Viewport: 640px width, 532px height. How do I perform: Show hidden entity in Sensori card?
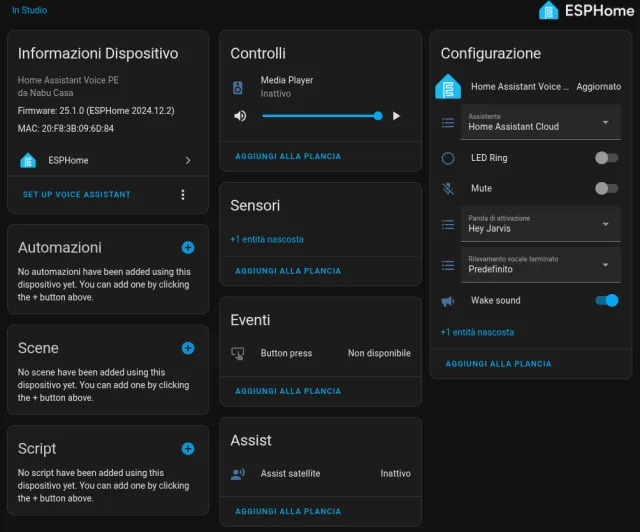pyautogui.click(x=267, y=239)
